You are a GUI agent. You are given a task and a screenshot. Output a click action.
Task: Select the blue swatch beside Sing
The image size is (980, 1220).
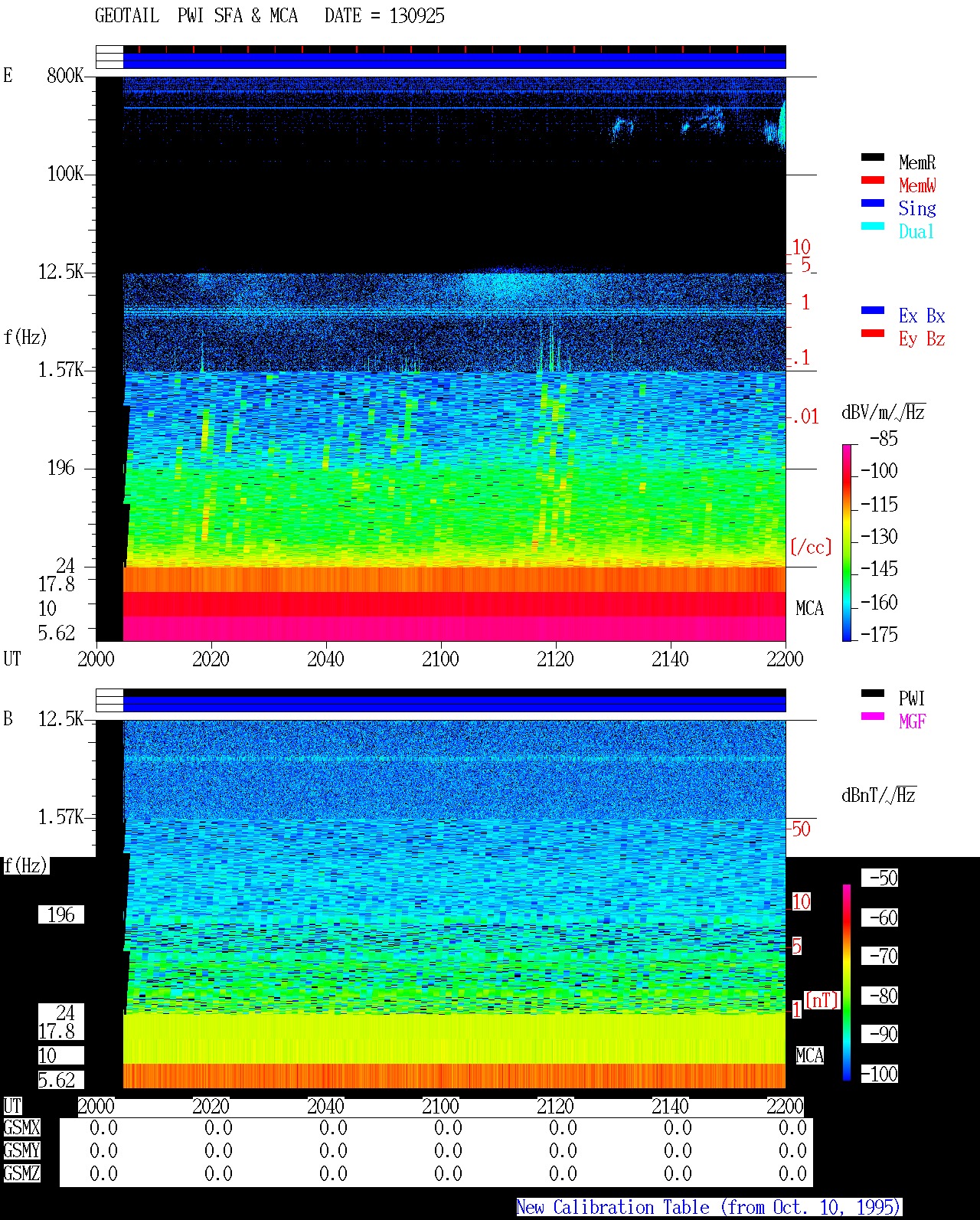(x=873, y=204)
